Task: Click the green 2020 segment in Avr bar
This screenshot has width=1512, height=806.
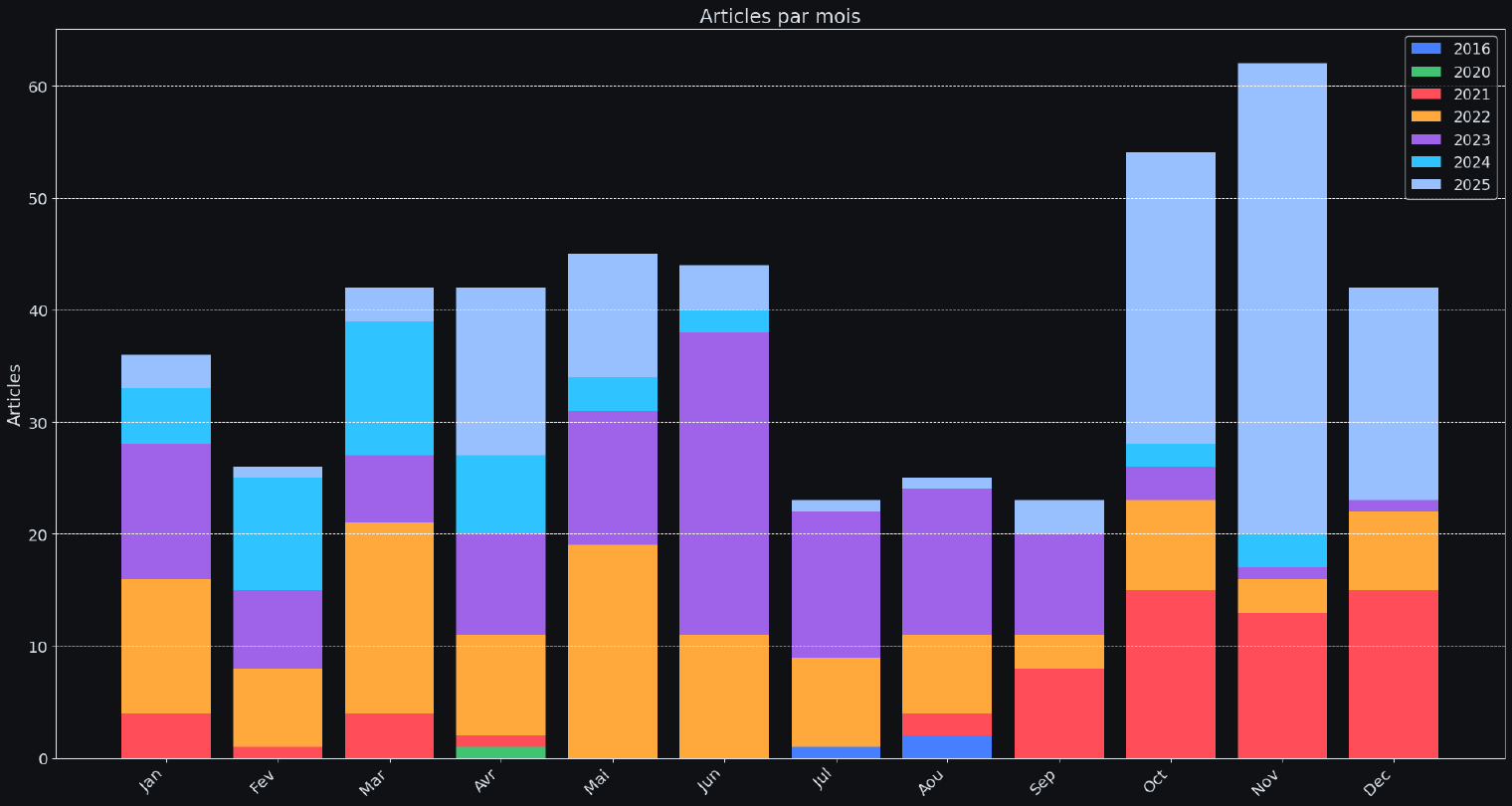Action: click(x=500, y=752)
